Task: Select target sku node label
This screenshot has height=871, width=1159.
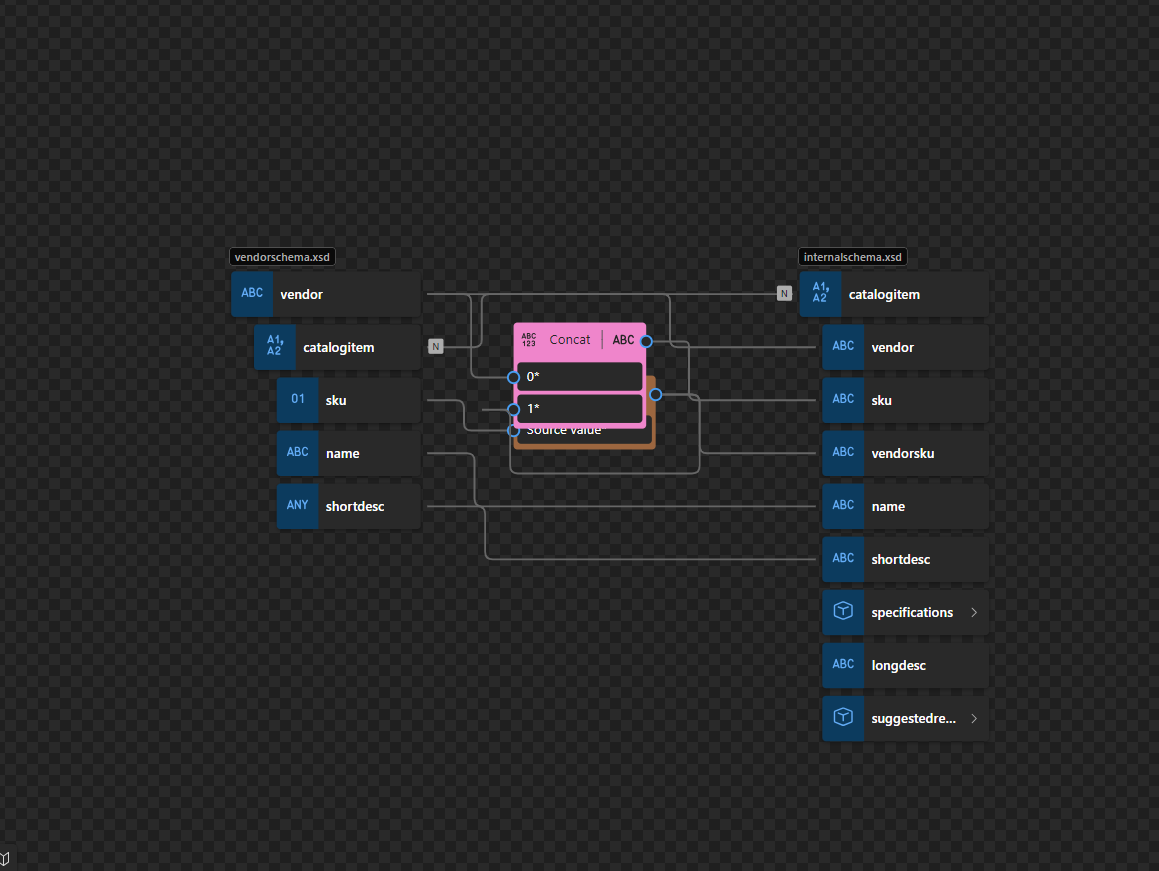Action: tap(882, 401)
